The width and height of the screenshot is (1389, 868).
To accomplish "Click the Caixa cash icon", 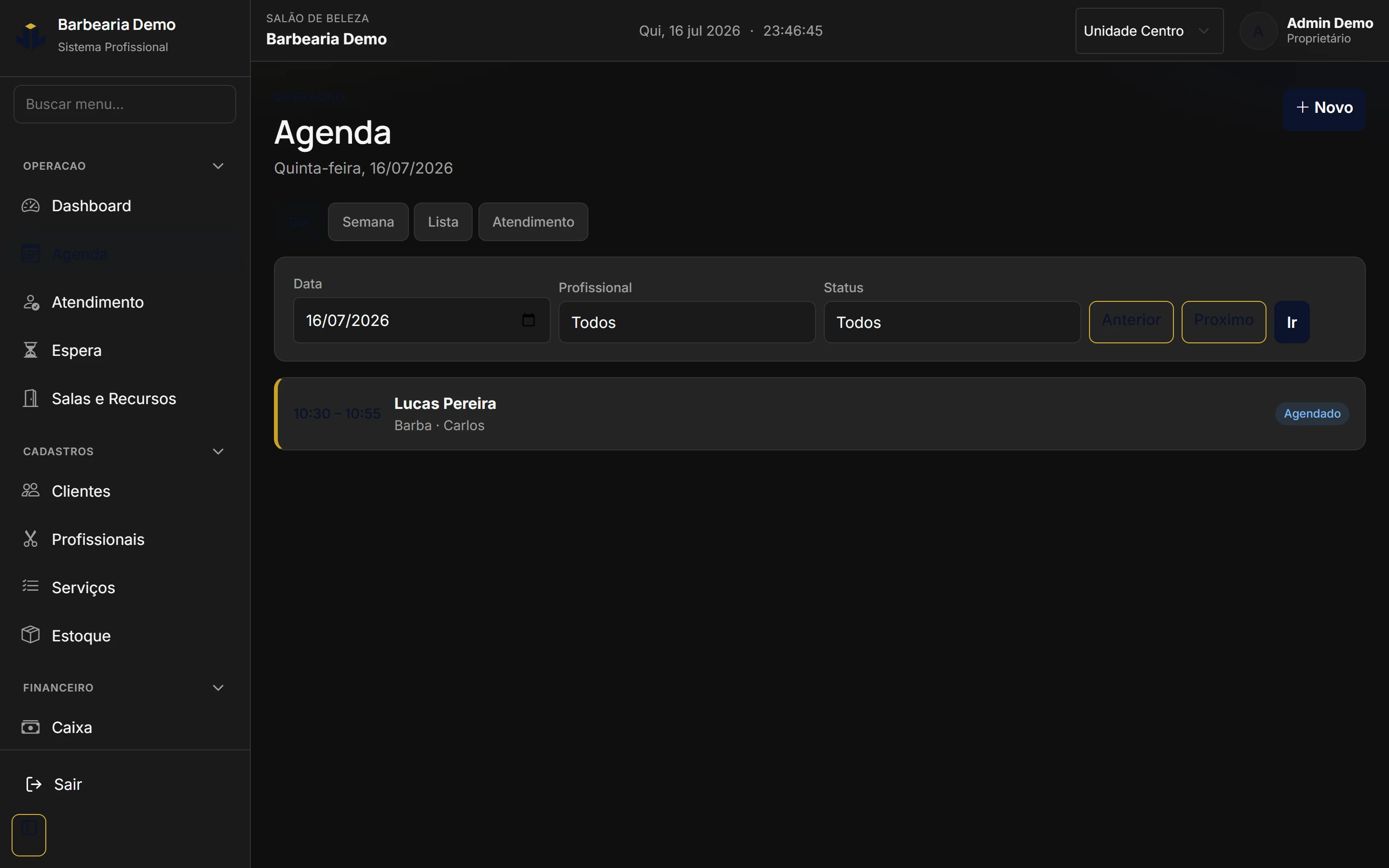I will 30,727.
